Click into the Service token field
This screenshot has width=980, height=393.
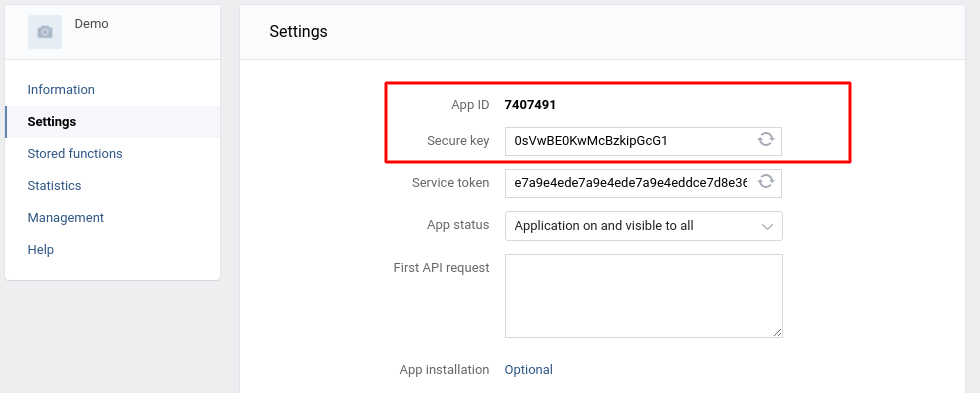pos(630,183)
